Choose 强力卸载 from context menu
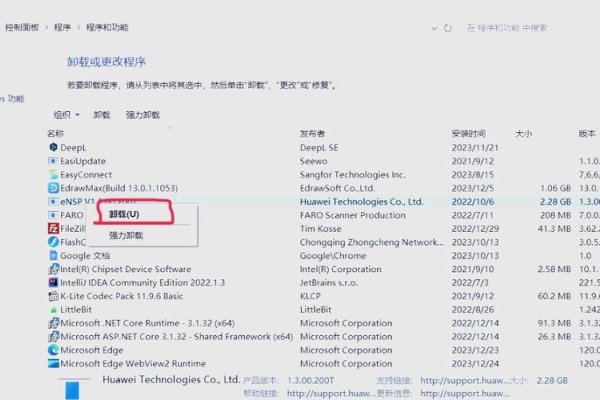This screenshot has width=600, height=400. (x=126, y=235)
